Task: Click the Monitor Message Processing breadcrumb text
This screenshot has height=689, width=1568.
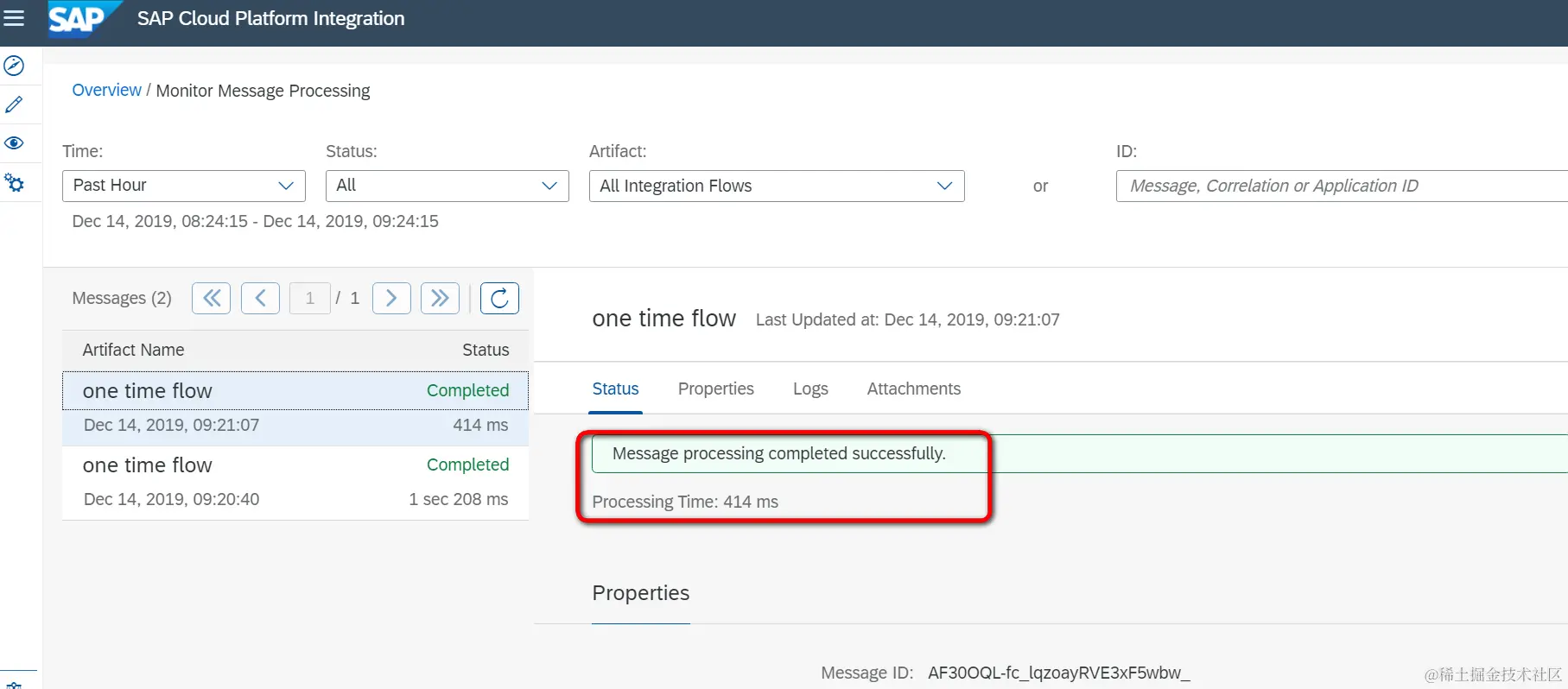Action: [263, 91]
